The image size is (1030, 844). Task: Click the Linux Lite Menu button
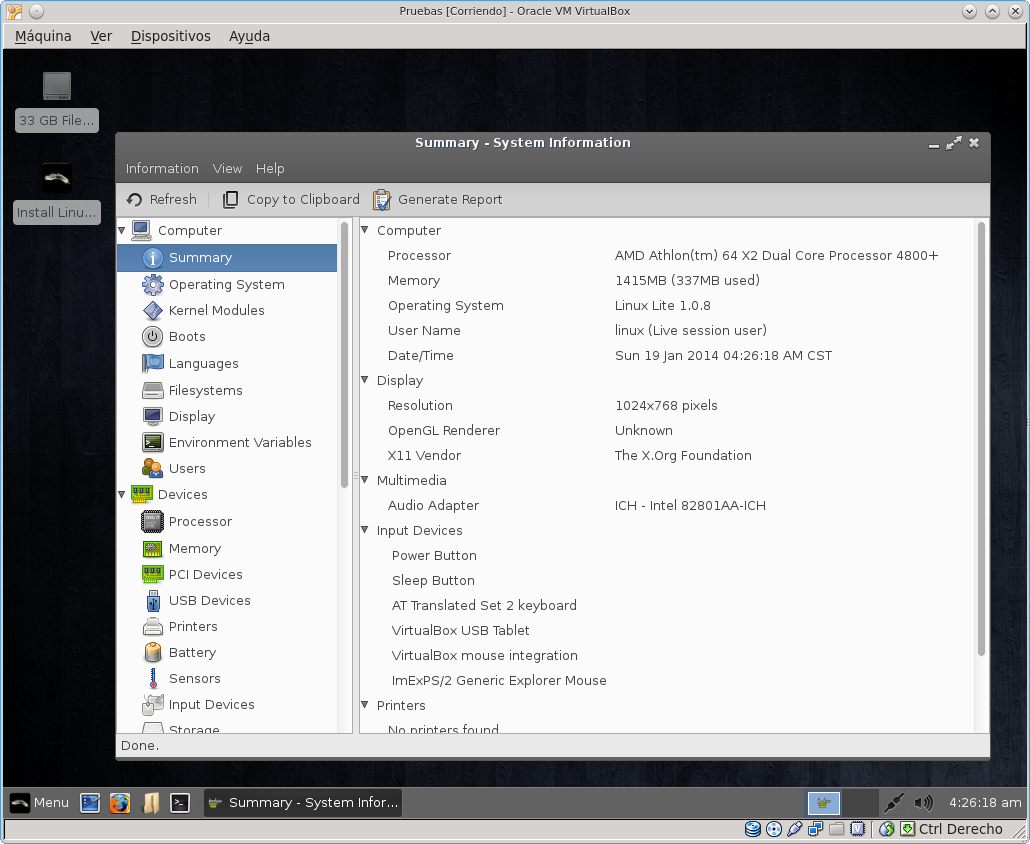(40, 803)
